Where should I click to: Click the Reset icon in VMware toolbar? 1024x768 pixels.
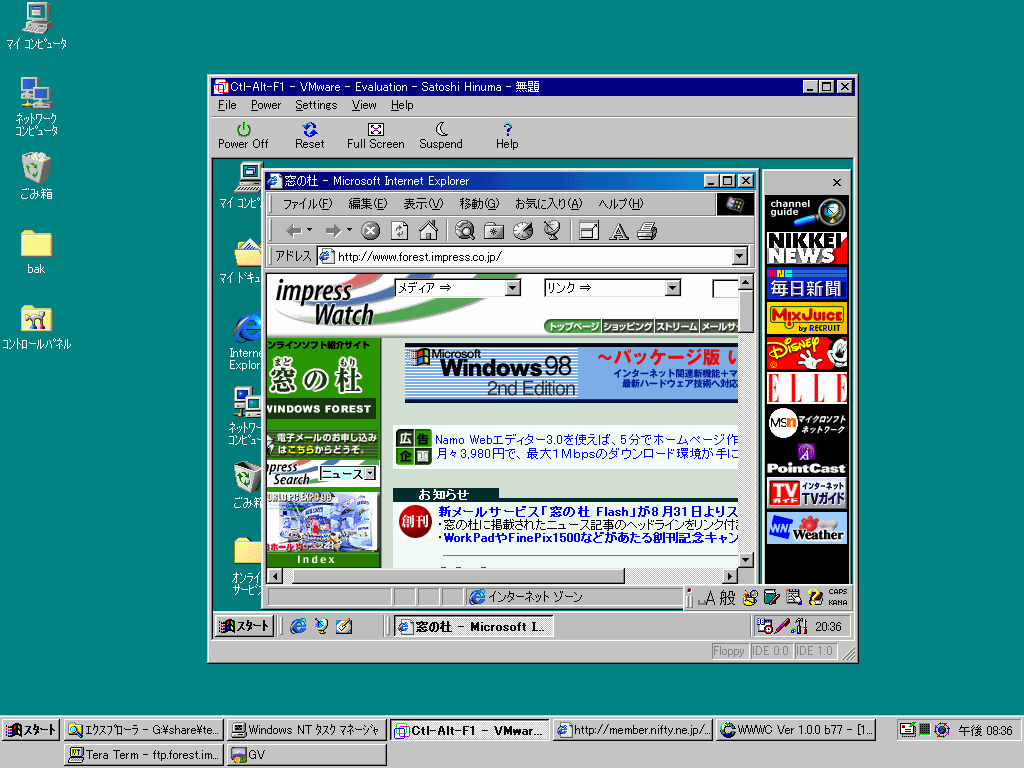tap(310, 136)
